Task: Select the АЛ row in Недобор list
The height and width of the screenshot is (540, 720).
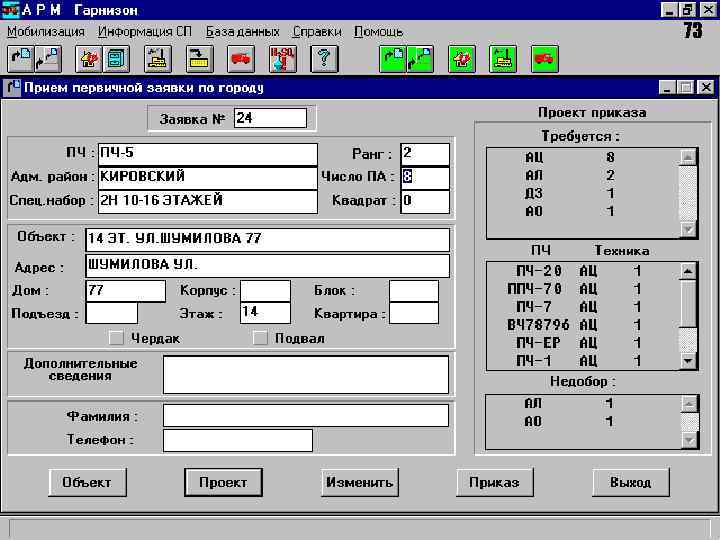Action: (582, 404)
